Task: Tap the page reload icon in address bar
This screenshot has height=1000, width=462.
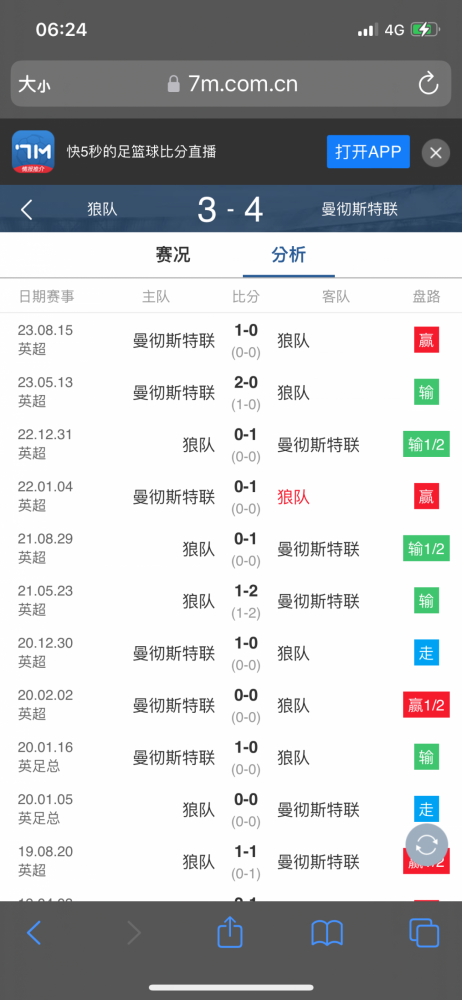Action: click(x=428, y=84)
